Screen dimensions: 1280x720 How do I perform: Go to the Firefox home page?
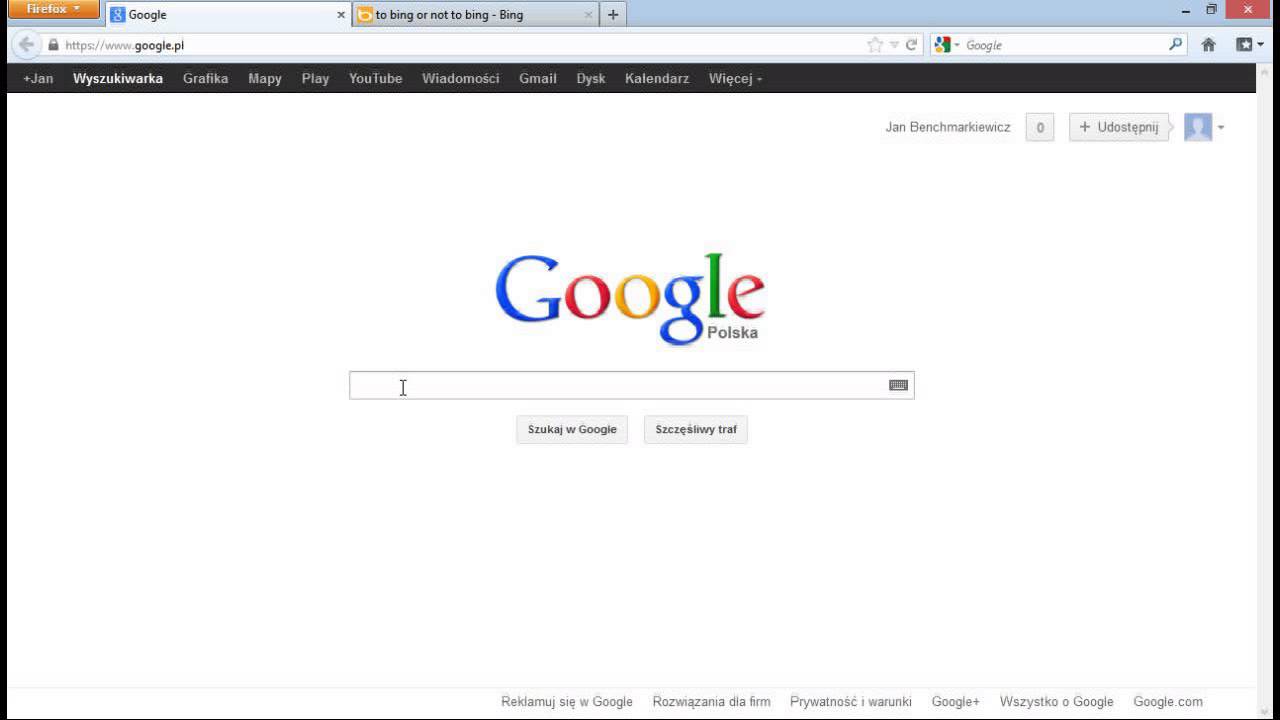pyautogui.click(x=1208, y=45)
